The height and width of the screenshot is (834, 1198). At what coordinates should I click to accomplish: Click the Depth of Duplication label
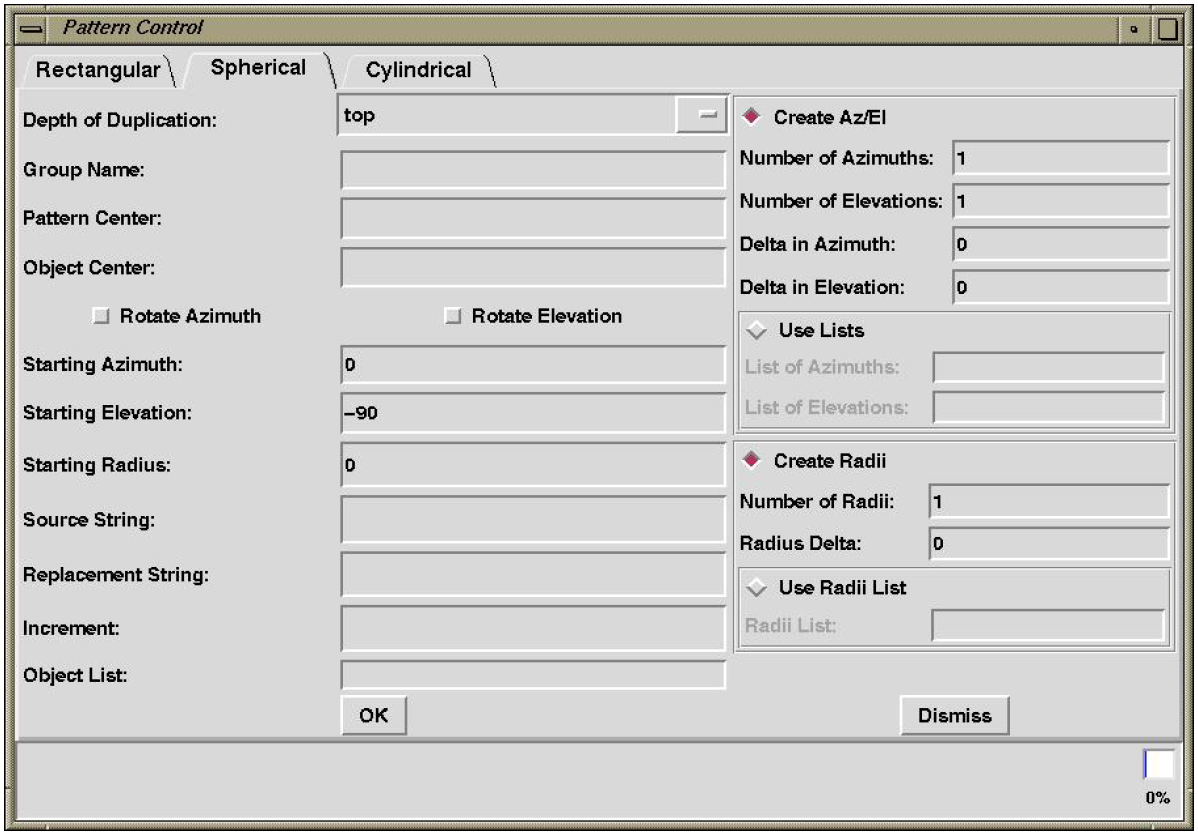pos(120,120)
